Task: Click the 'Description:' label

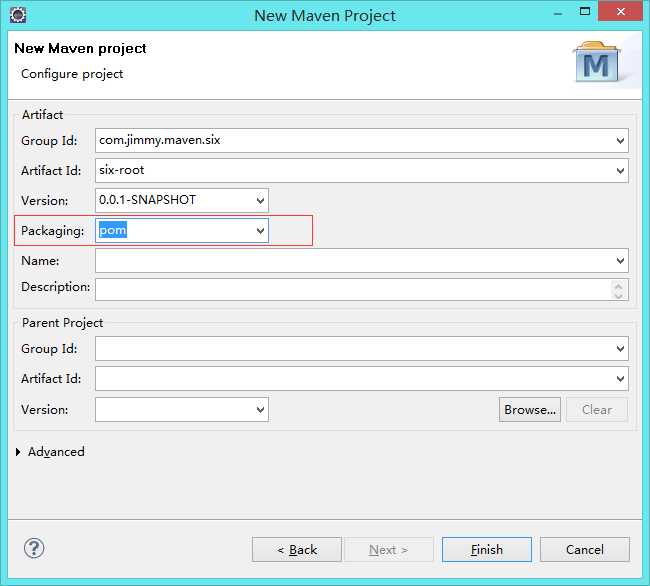Action: click(x=56, y=287)
